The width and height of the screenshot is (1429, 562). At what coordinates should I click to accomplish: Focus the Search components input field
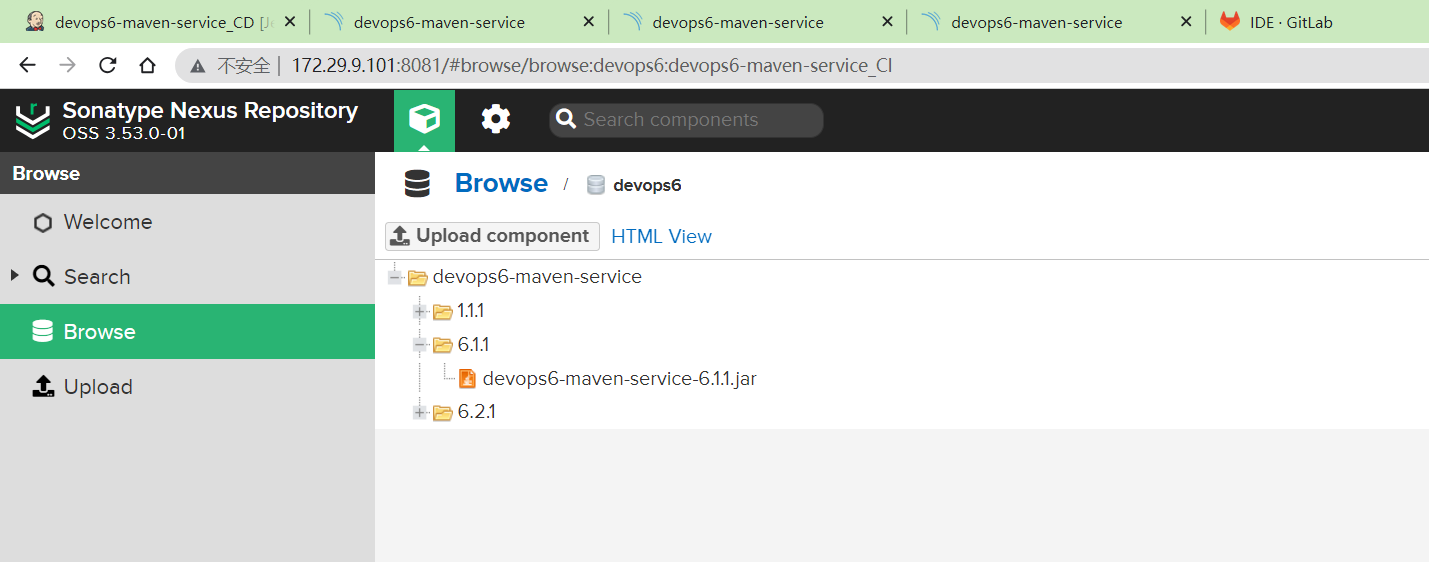(x=686, y=120)
